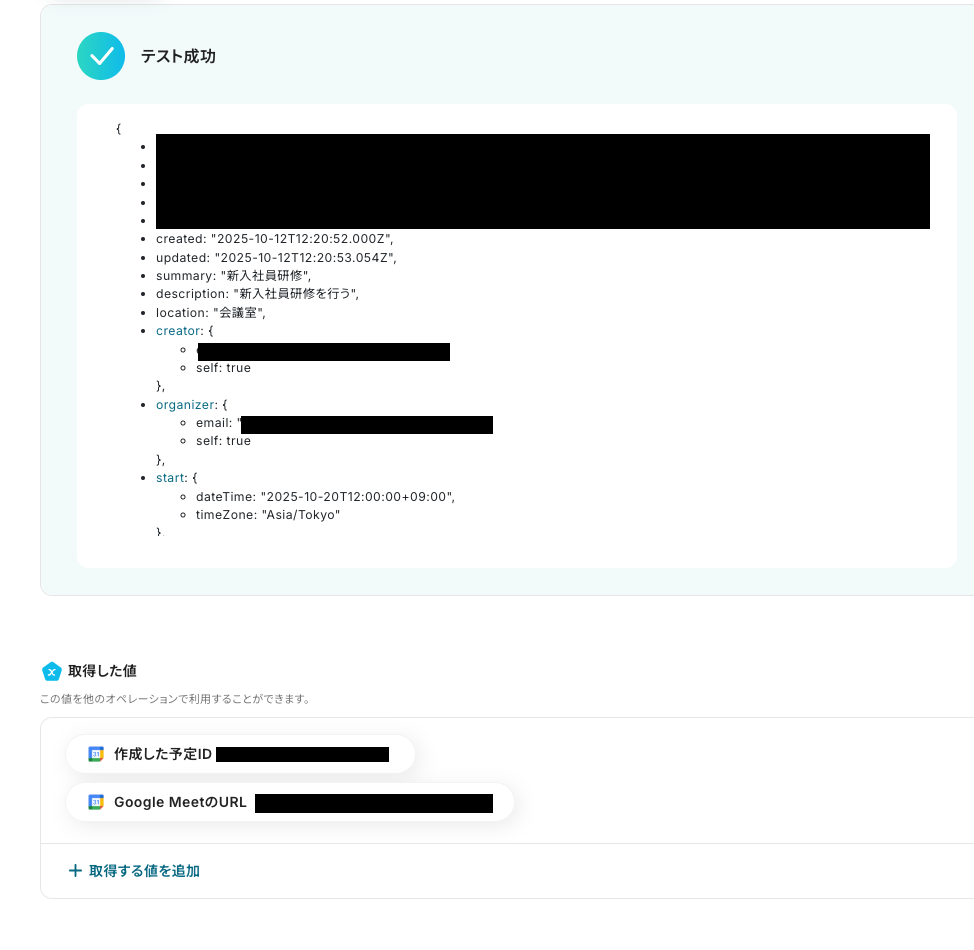Click the description line in JSON output
The height and width of the screenshot is (950, 974).
257,294
